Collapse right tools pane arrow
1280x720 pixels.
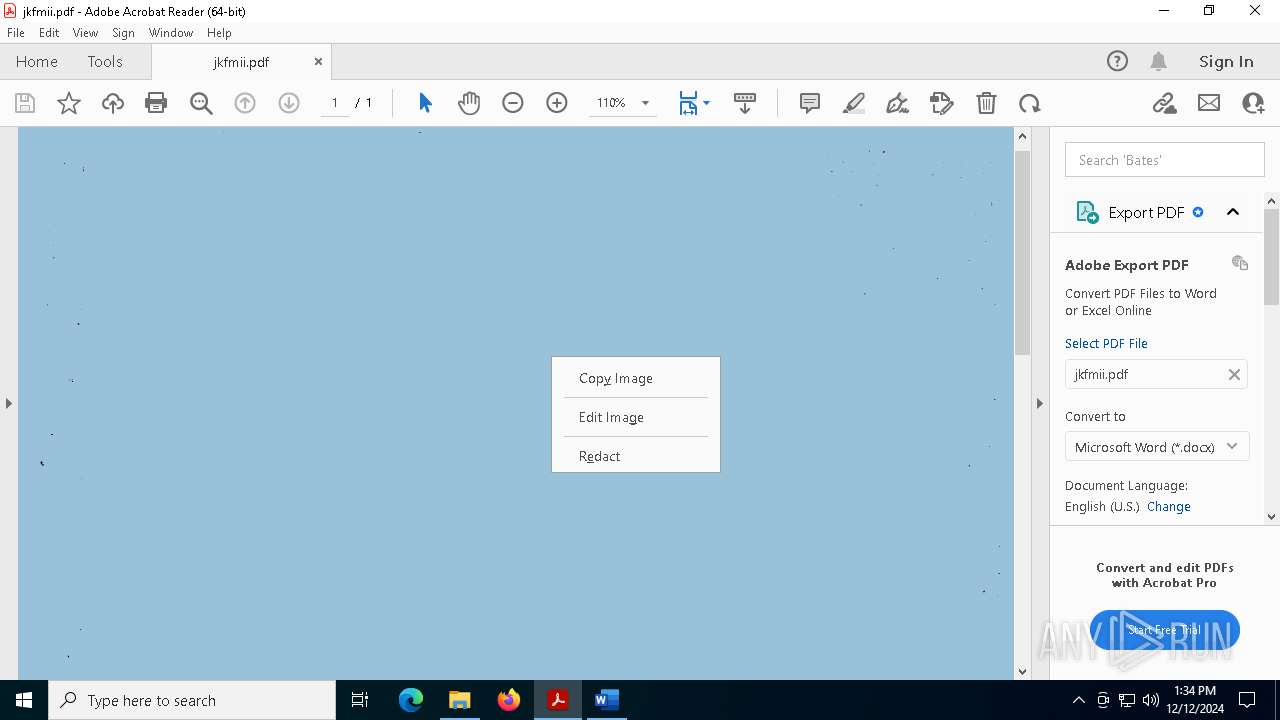[x=1039, y=403]
